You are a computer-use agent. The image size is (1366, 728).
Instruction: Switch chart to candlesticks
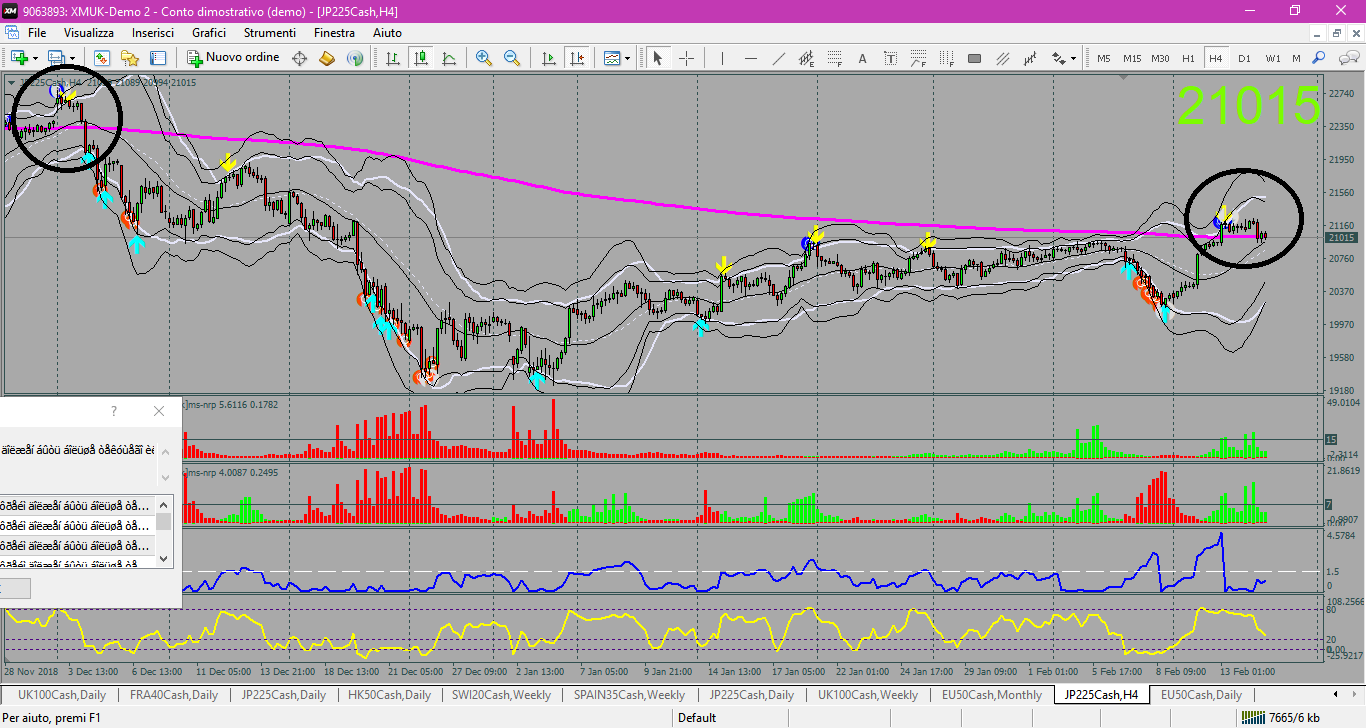coord(421,58)
